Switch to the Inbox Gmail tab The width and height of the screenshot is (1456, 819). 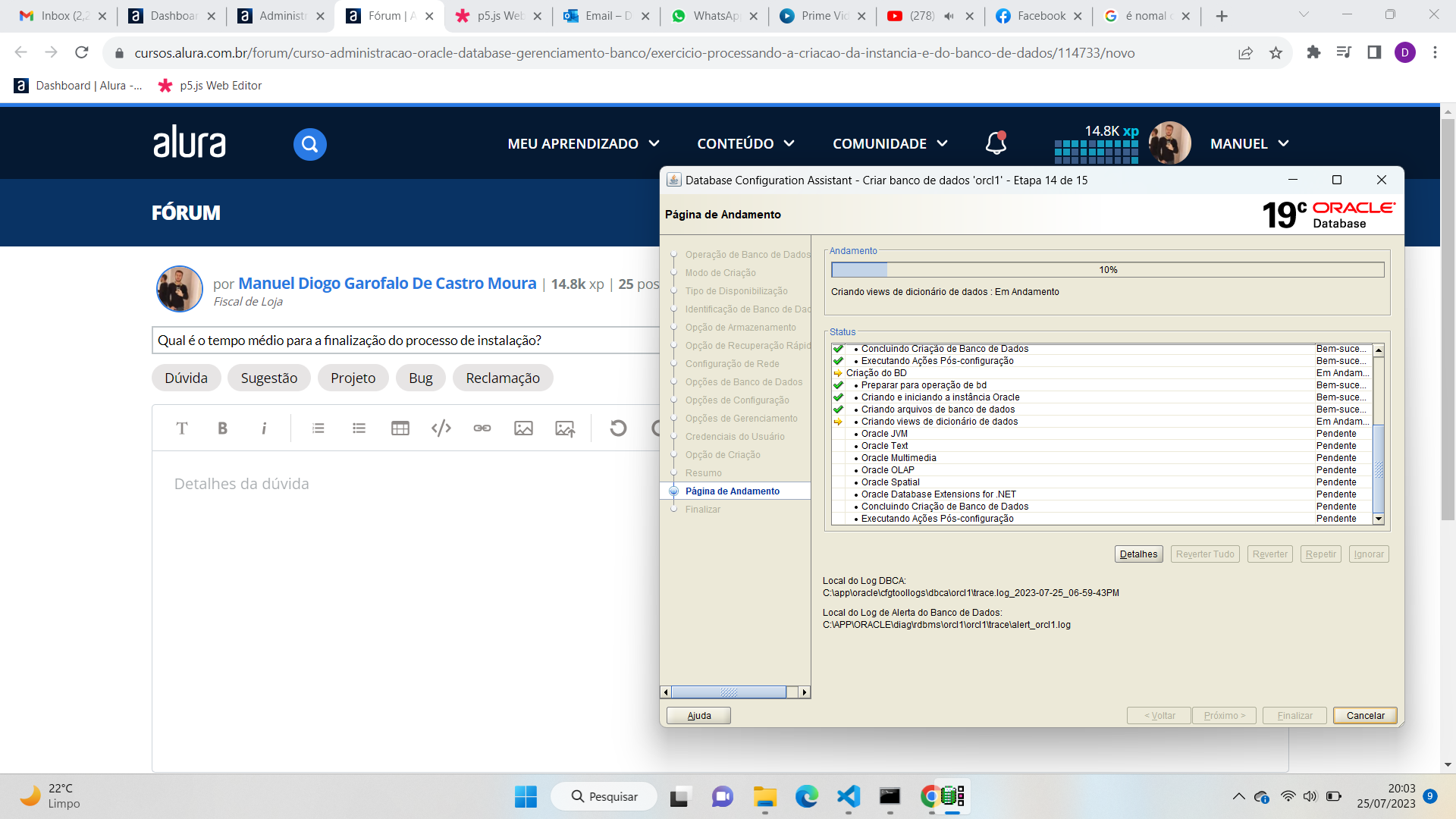pos(64,15)
